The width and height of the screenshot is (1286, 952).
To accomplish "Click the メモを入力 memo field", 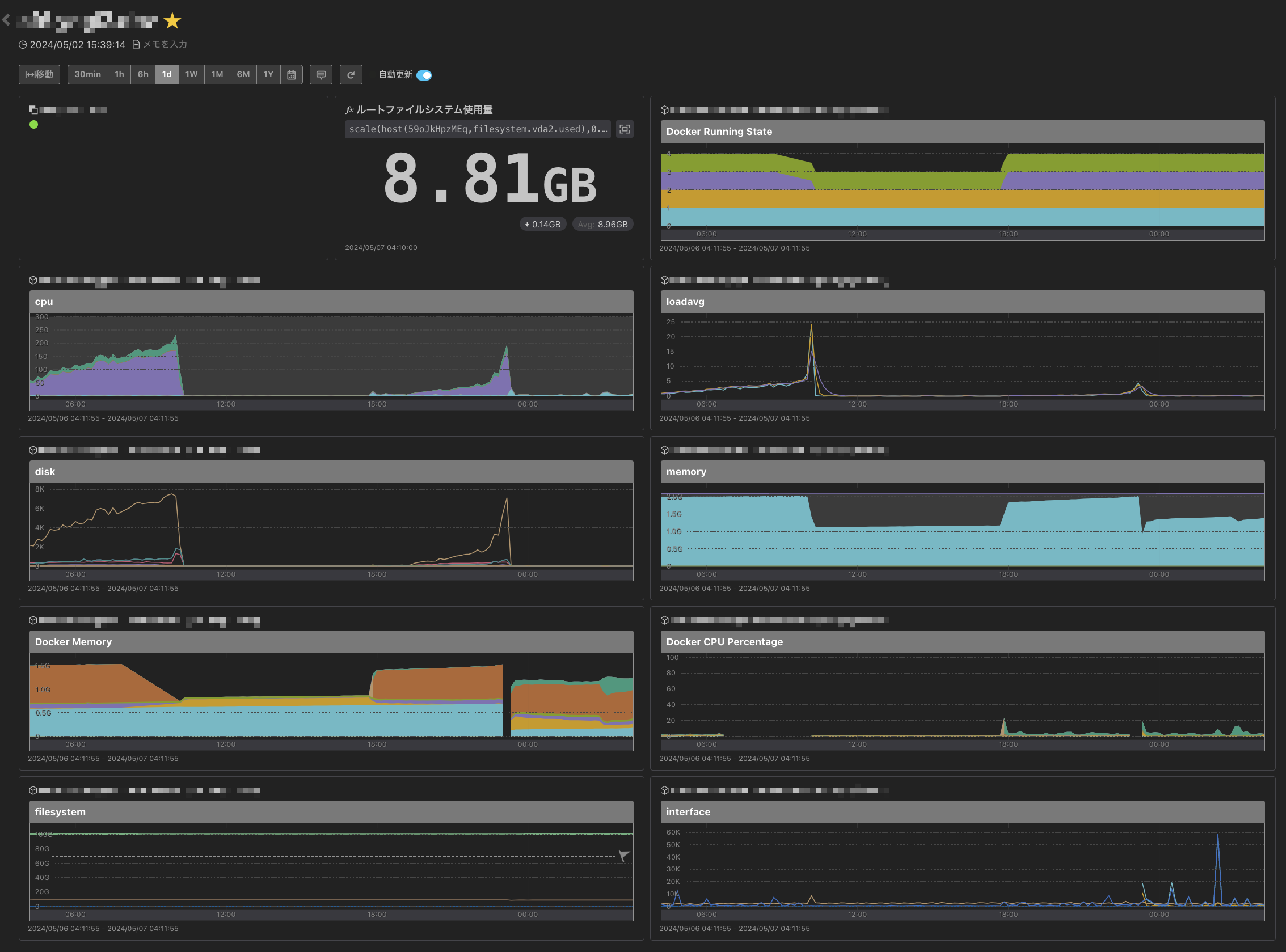I will [x=165, y=44].
